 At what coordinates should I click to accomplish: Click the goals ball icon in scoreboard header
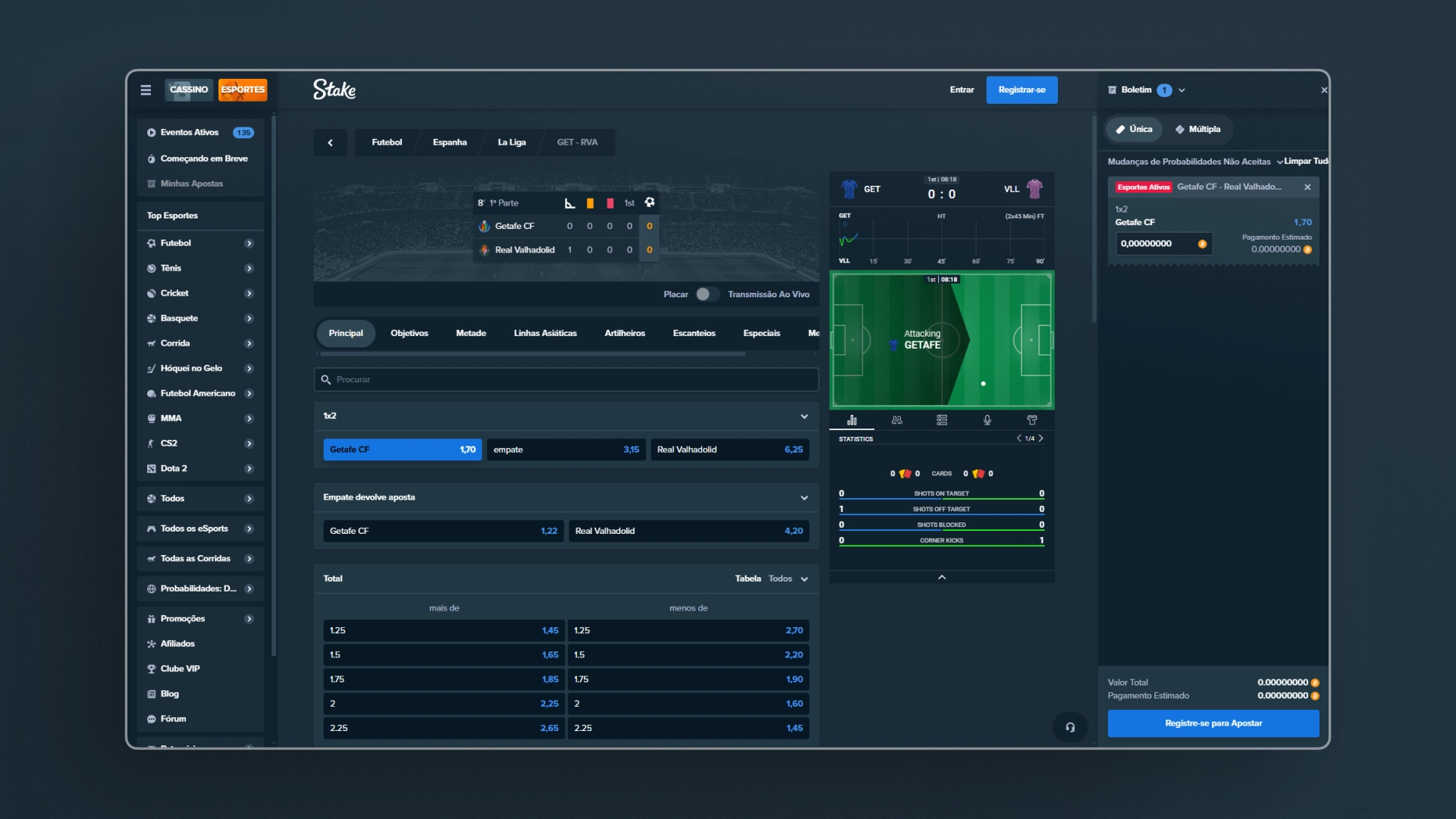(649, 202)
